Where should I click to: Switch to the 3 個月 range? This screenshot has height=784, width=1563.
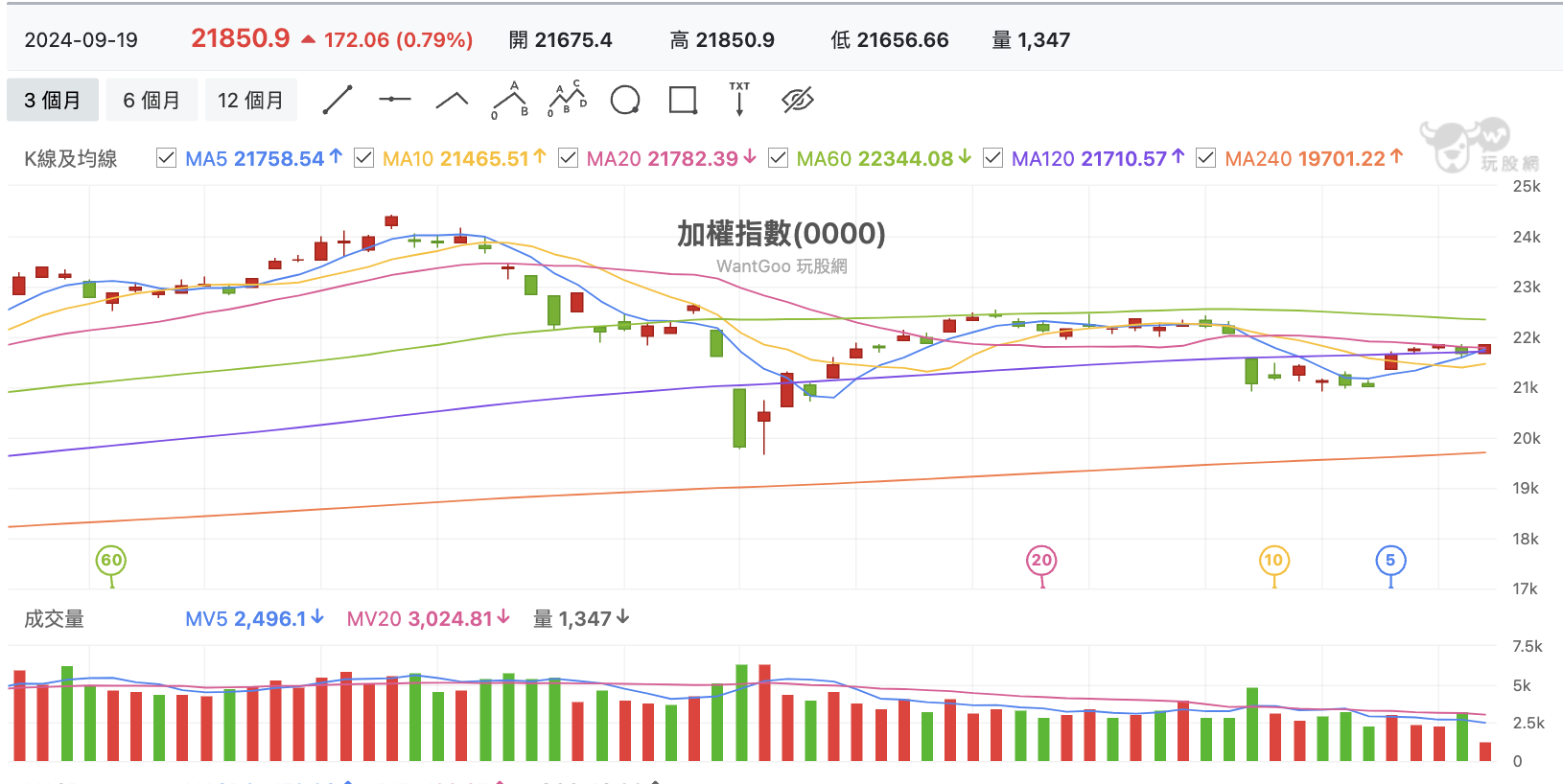tap(53, 100)
